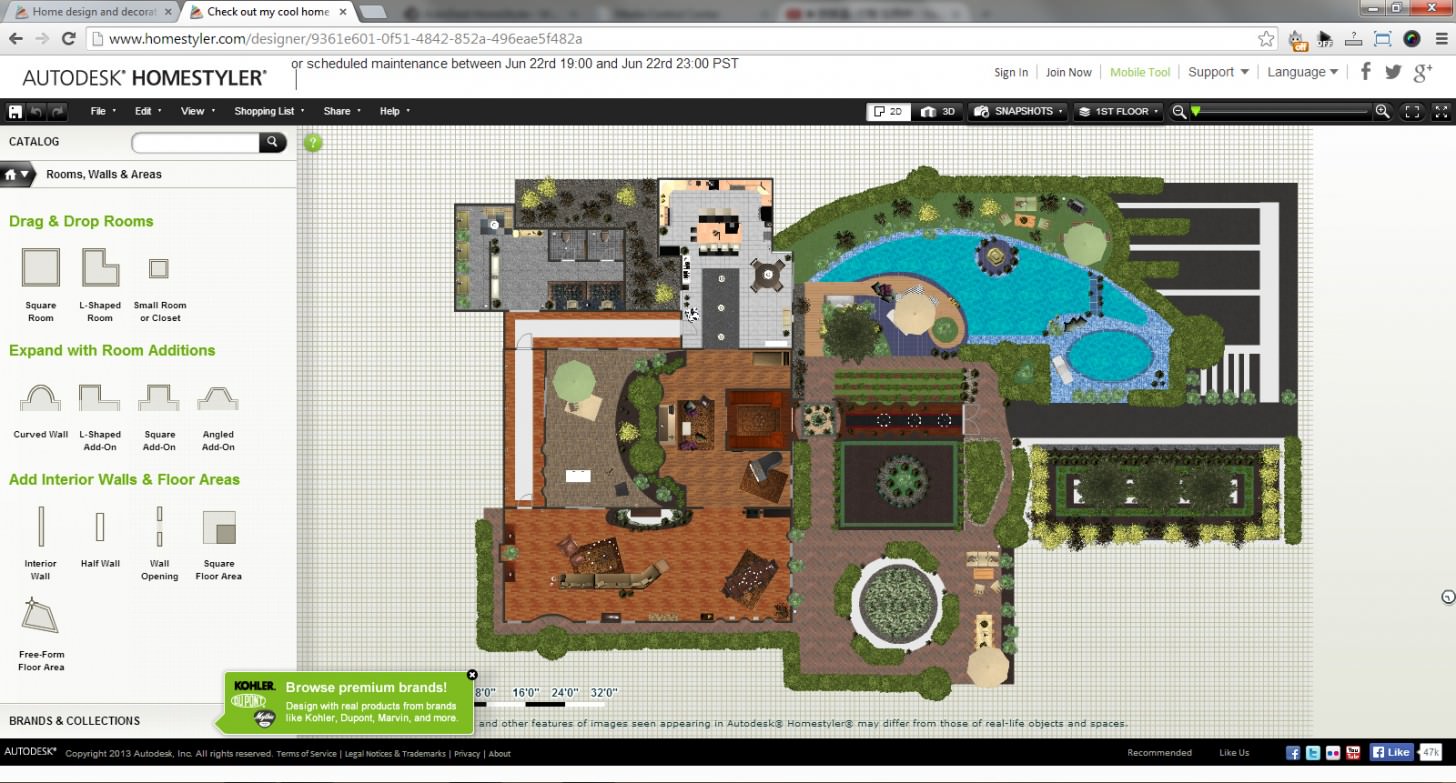Switch to 3D view mode

937,111
